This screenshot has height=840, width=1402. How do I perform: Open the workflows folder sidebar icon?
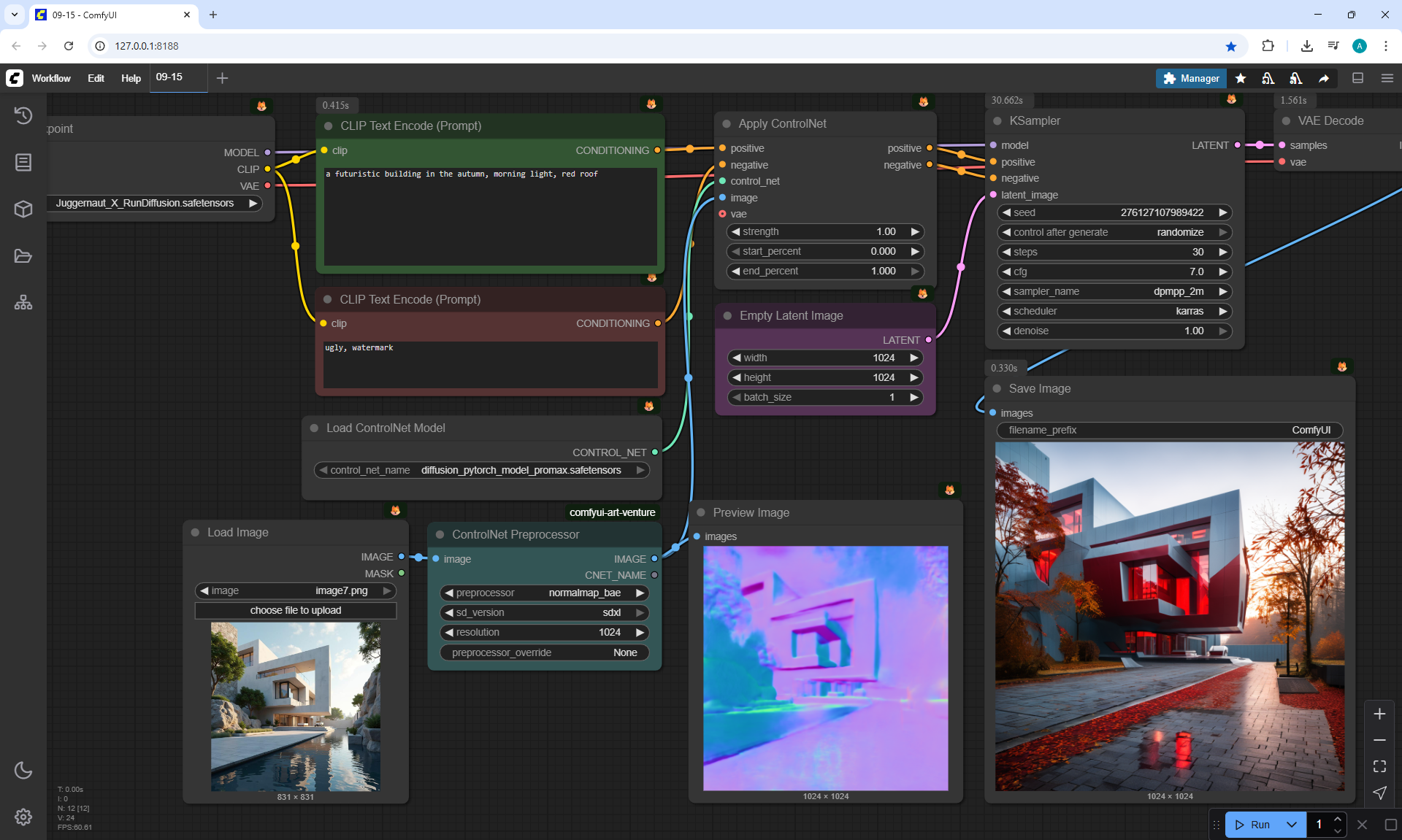click(x=23, y=256)
